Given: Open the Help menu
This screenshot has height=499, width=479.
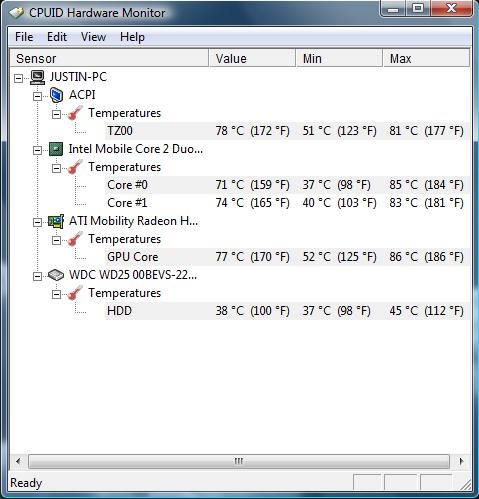Looking at the screenshot, I should pos(132,37).
